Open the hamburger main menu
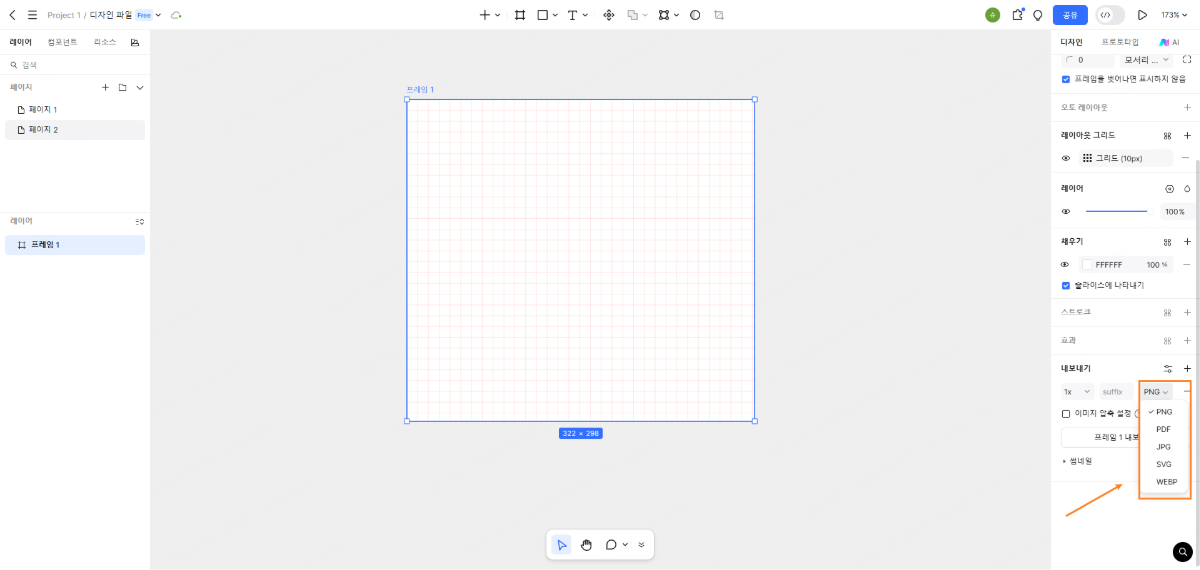Viewport: 1200px width, 570px height. click(x=32, y=15)
